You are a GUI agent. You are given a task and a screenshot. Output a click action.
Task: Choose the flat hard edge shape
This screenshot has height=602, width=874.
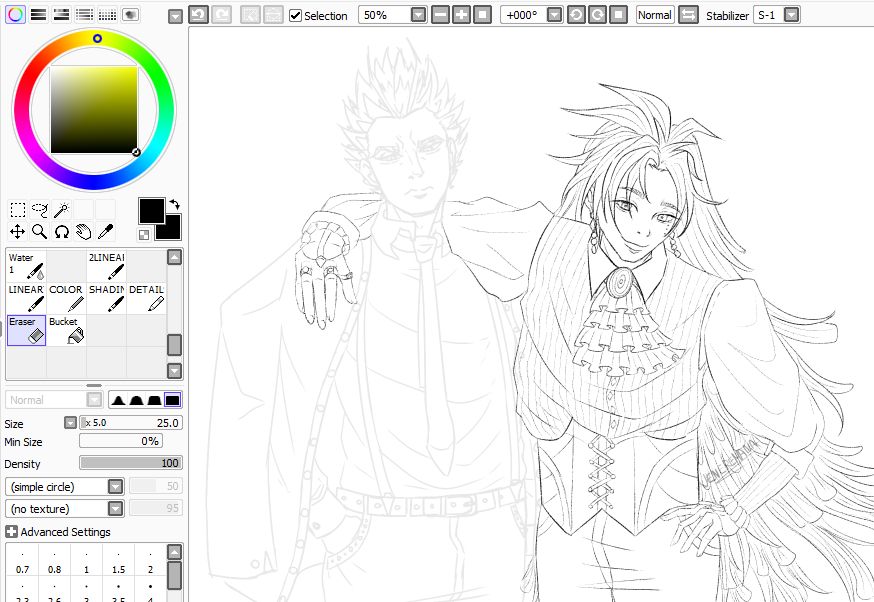(172, 400)
